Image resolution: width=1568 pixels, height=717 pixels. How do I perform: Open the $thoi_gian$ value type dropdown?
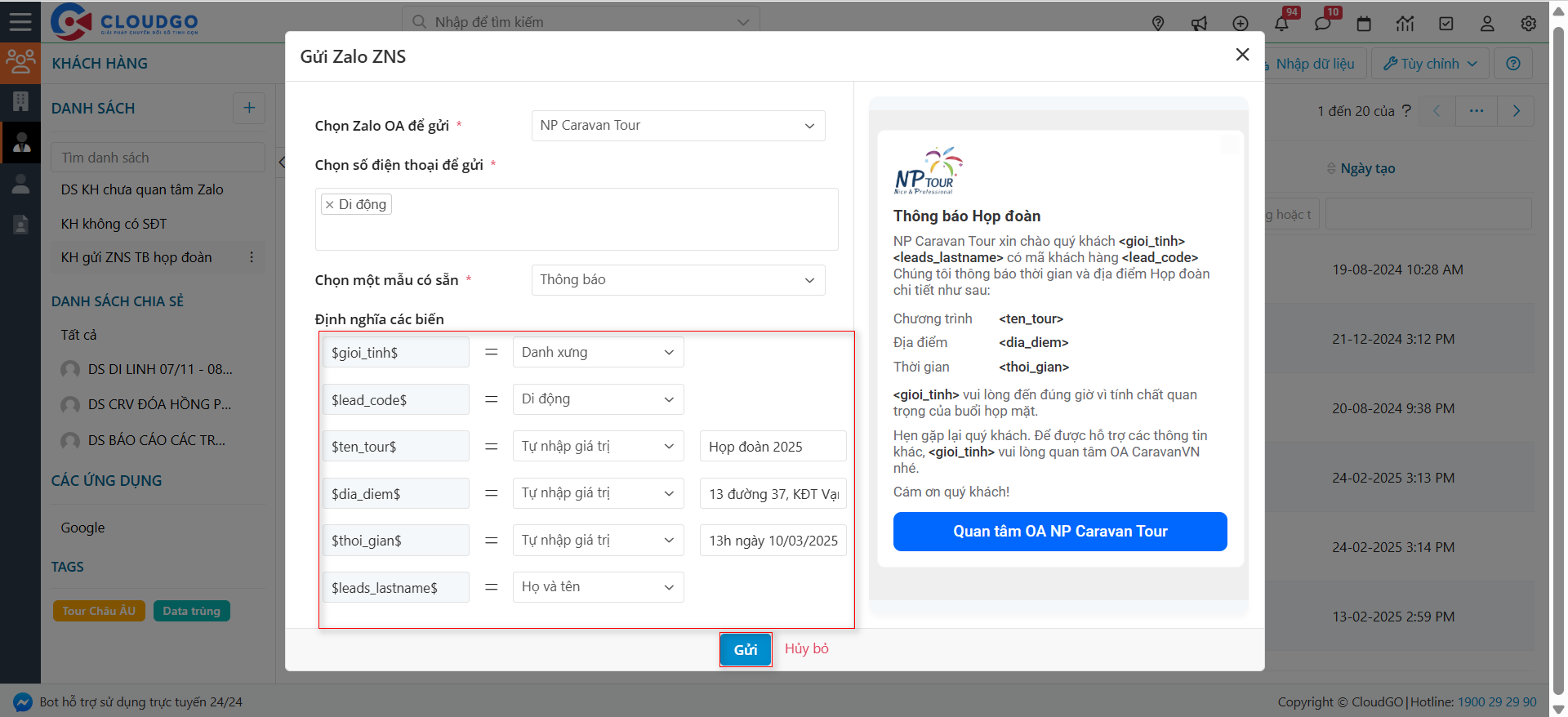coord(598,541)
